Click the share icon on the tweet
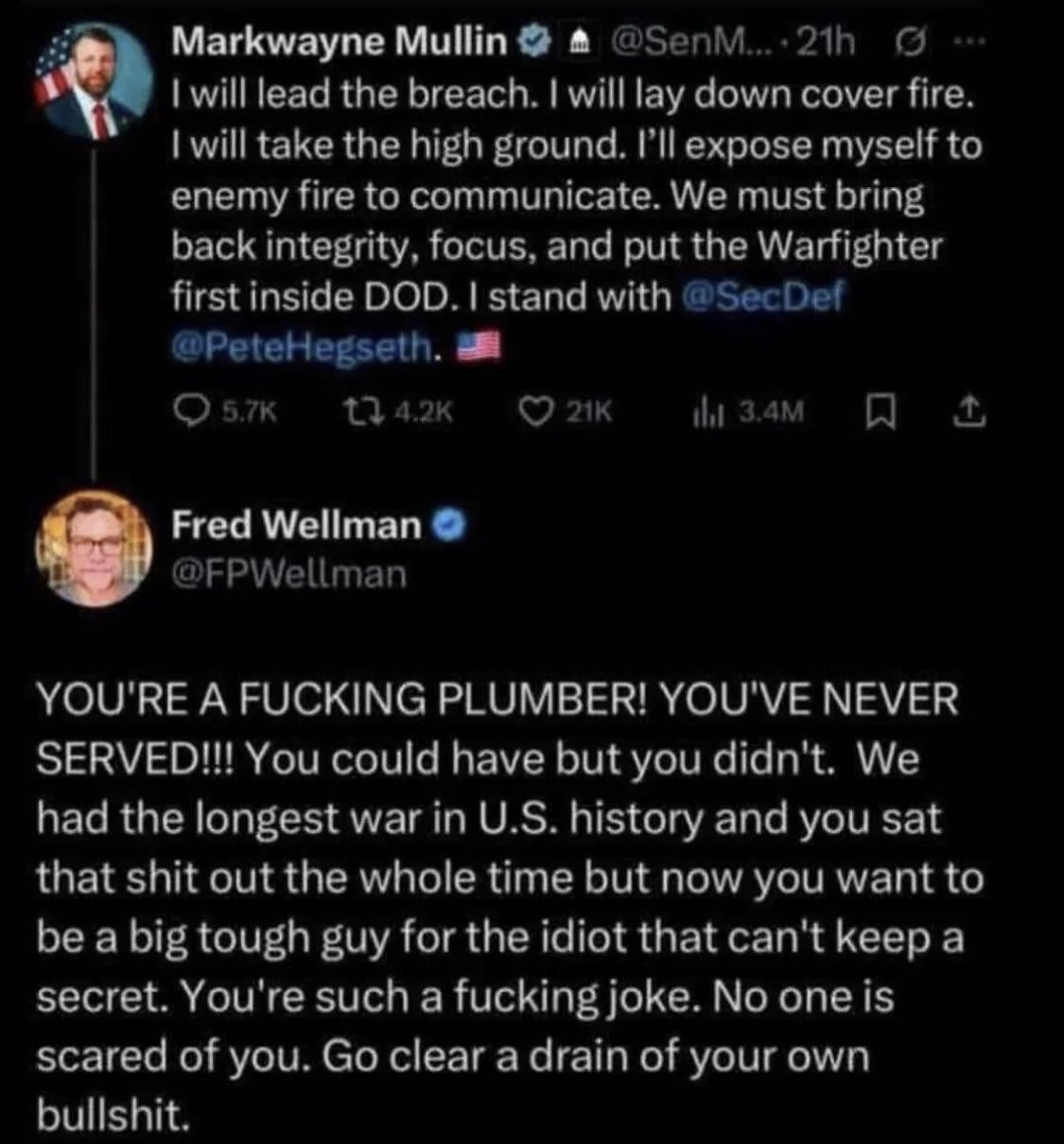The height and width of the screenshot is (1144, 1064). [x=972, y=410]
